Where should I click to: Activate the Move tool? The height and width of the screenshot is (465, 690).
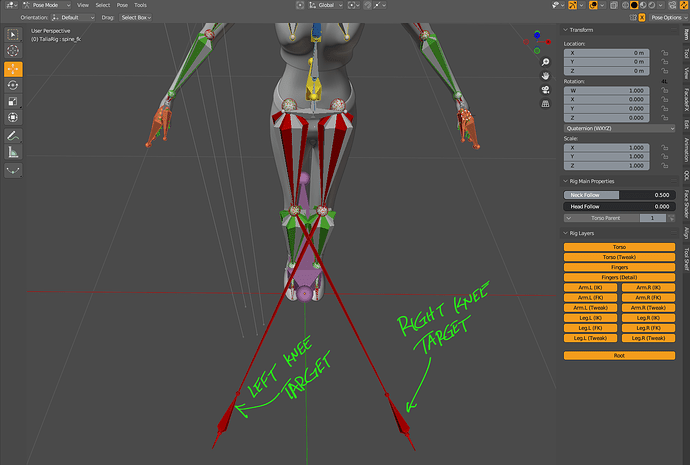tap(13, 69)
